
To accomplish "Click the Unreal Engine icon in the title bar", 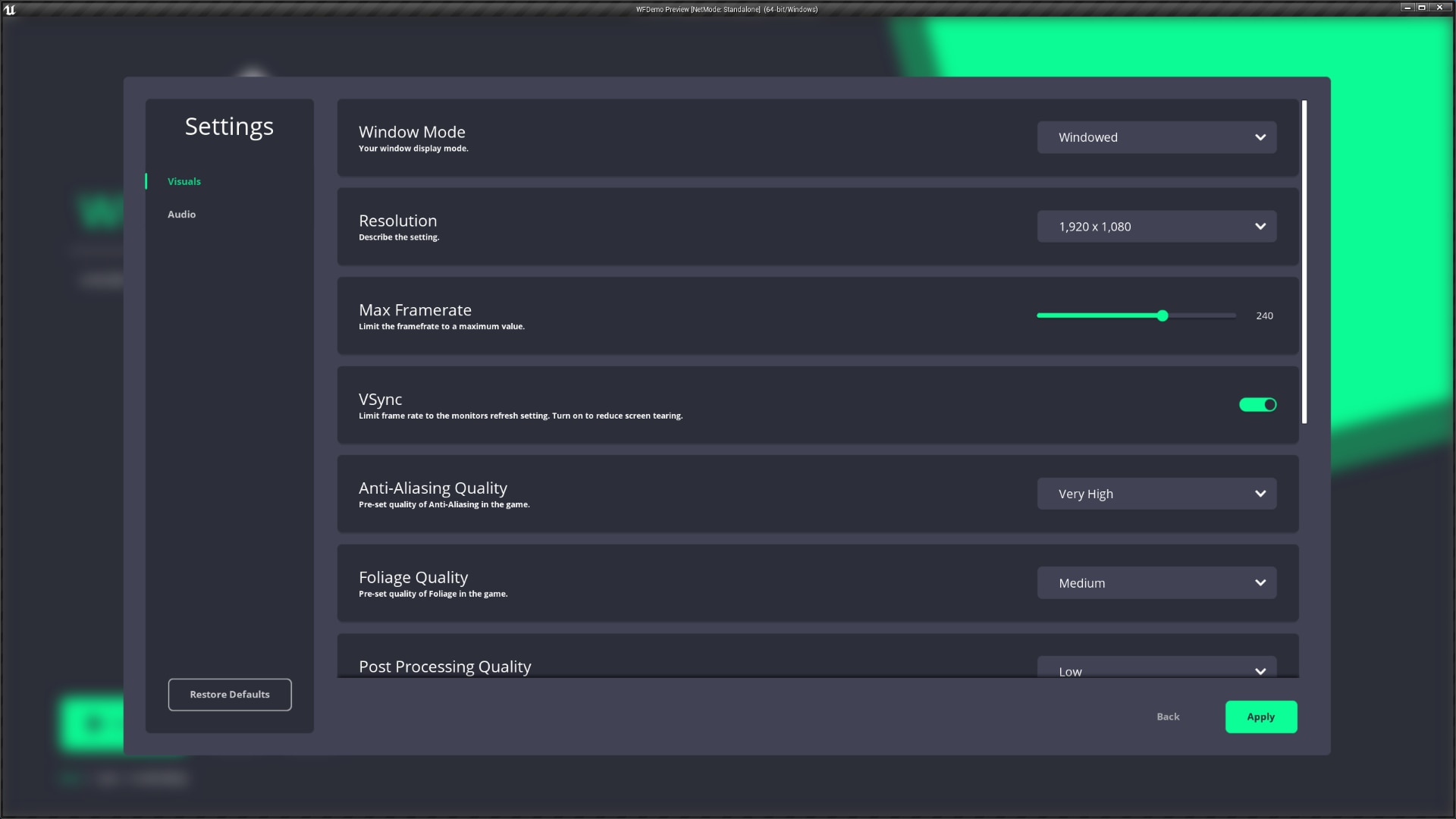I will [11, 8].
